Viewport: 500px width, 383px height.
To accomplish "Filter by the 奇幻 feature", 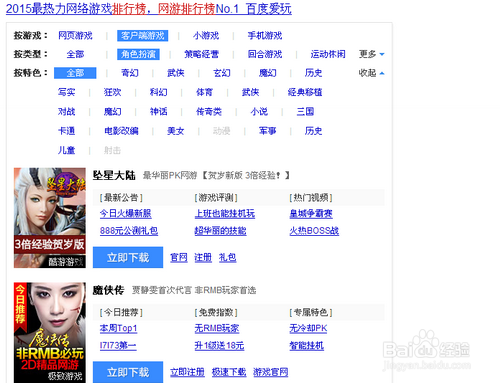I will (x=130, y=73).
